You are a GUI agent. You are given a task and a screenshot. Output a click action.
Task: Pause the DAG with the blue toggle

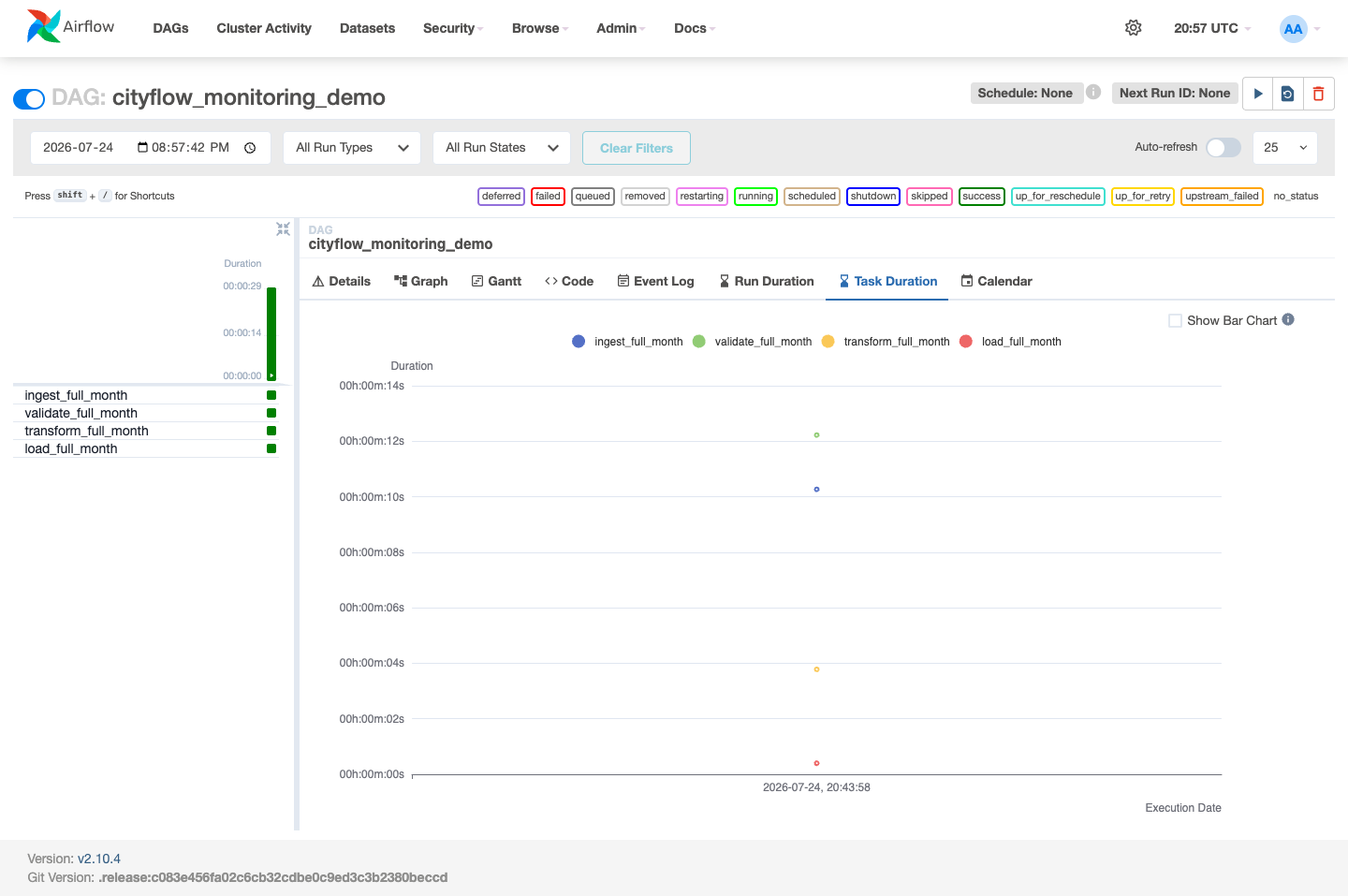click(x=29, y=98)
